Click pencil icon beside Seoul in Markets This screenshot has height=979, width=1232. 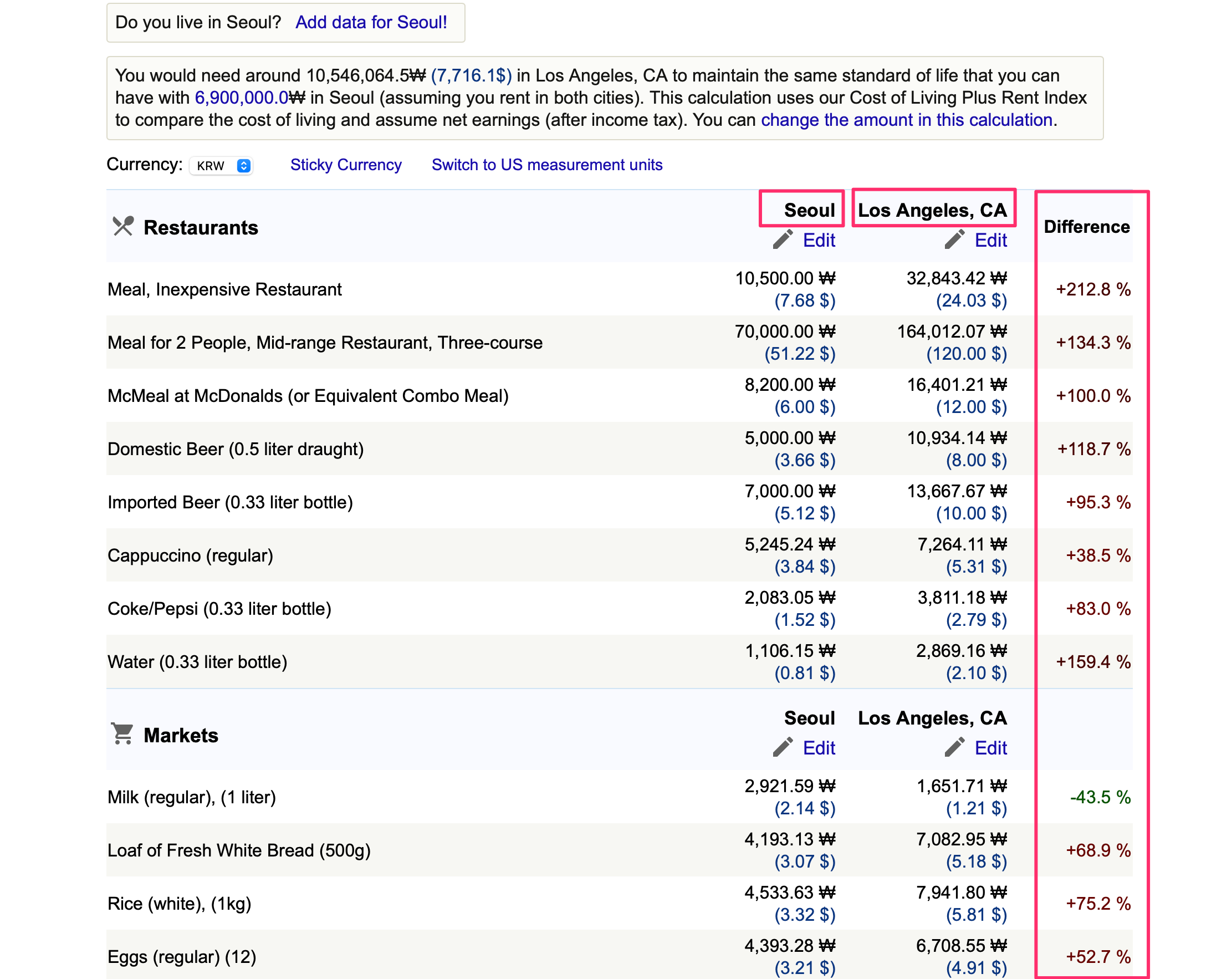point(783,747)
